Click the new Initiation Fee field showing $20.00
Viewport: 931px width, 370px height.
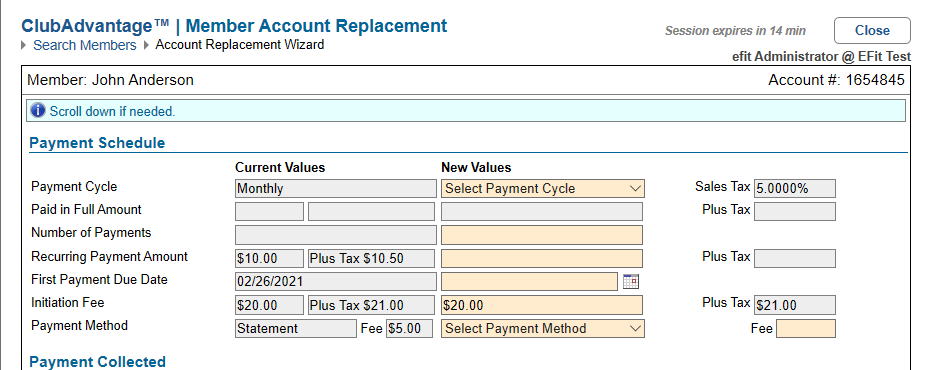(x=542, y=305)
